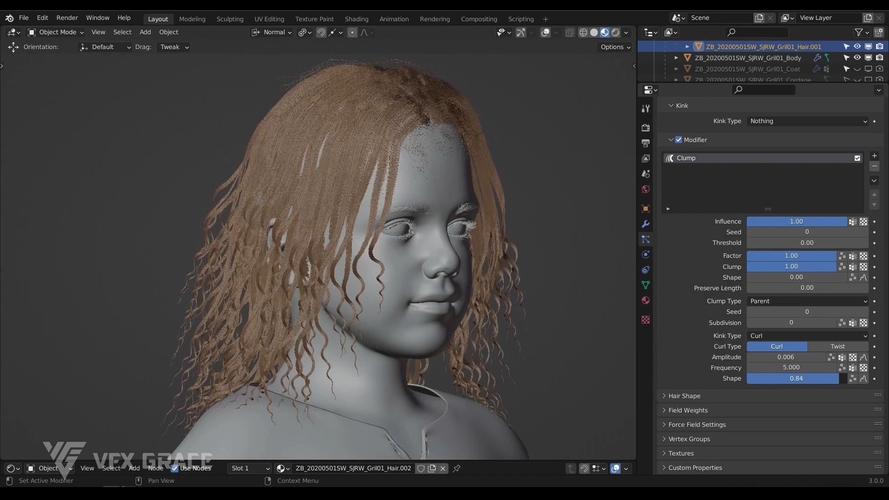
Task: Expand the Custom Properties panel
Action: point(695,468)
